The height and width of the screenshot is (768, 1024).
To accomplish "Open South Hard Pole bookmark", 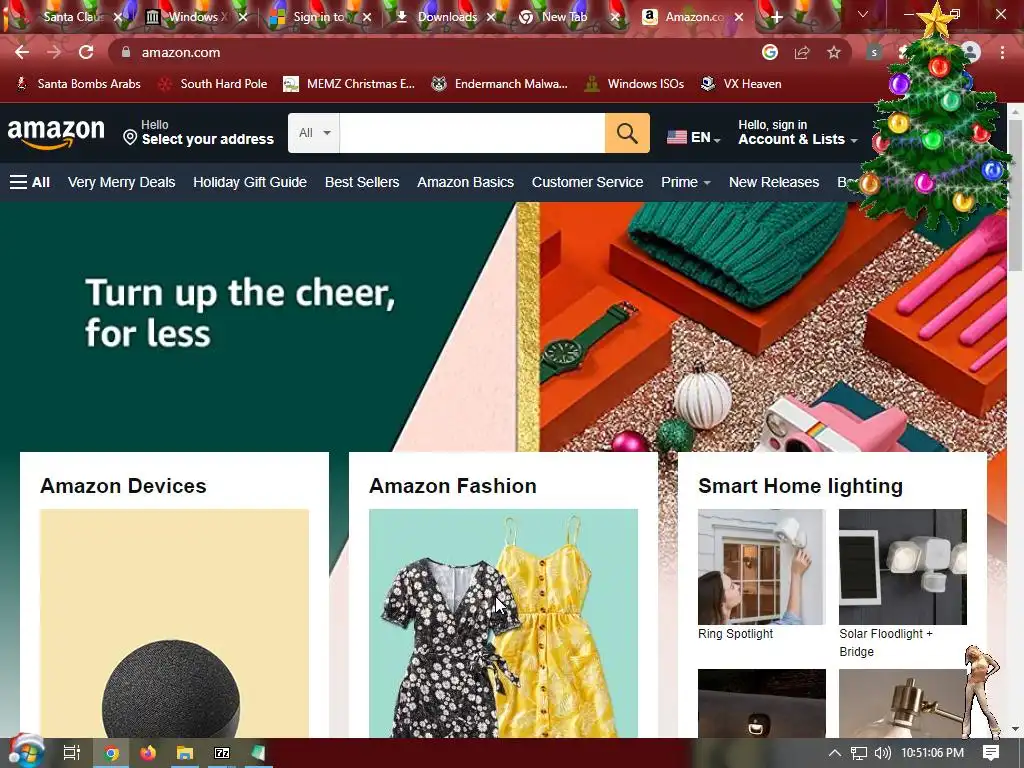I will coord(213,84).
